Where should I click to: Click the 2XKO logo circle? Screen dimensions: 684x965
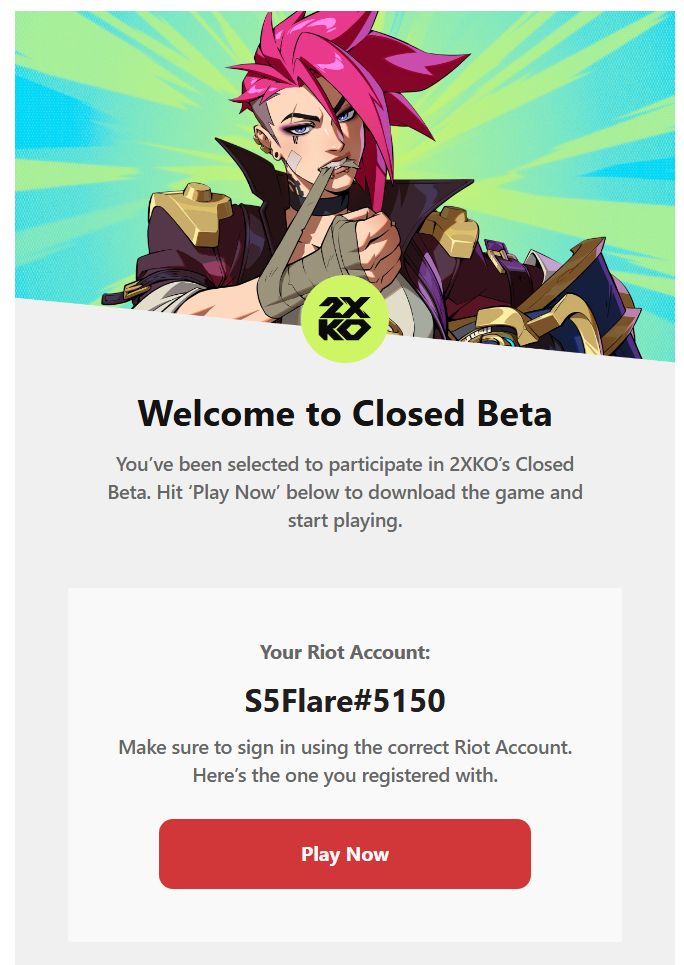[x=344, y=321]
